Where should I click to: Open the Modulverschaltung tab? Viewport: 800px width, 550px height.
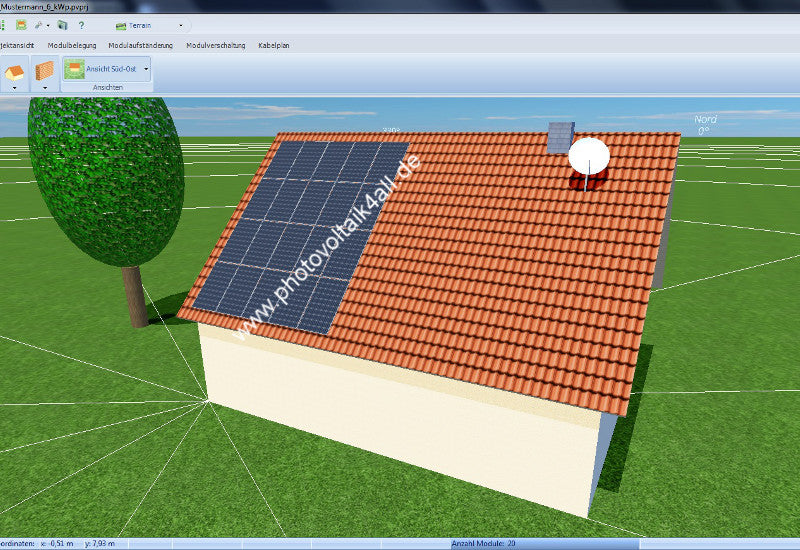(216, 45)
